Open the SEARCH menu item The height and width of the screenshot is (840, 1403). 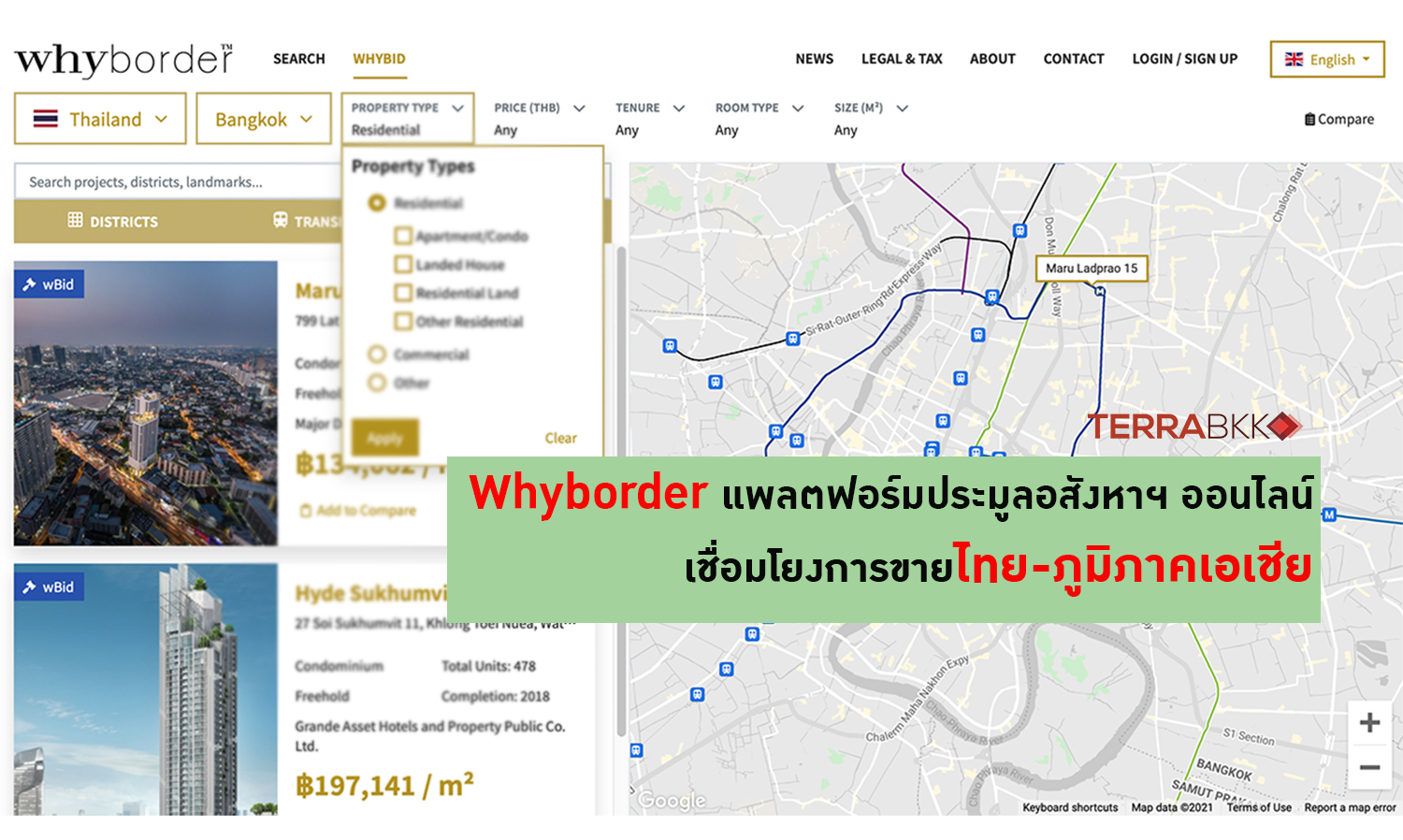[x=299, y=58]
